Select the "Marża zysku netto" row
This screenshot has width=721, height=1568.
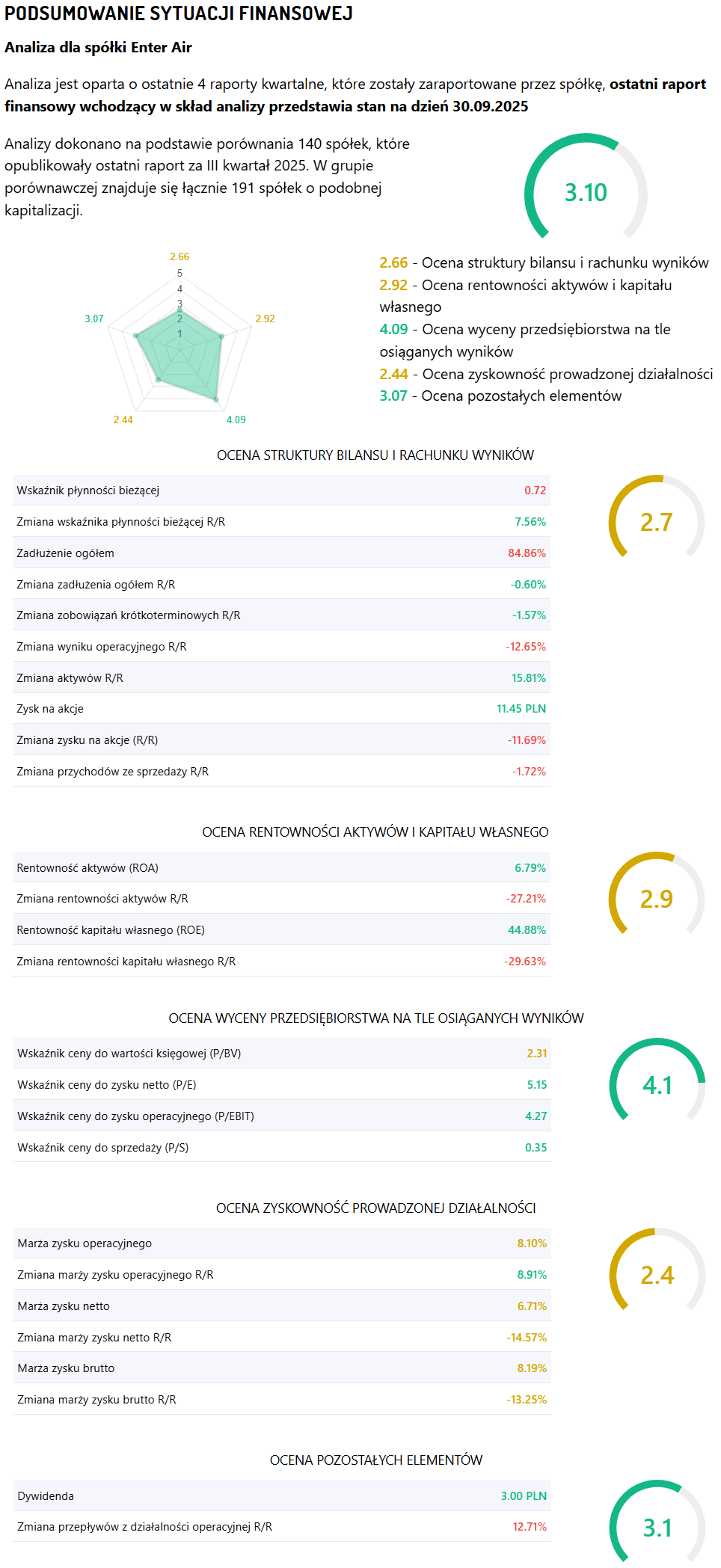pyautogui.click(x=281, y=1306)
